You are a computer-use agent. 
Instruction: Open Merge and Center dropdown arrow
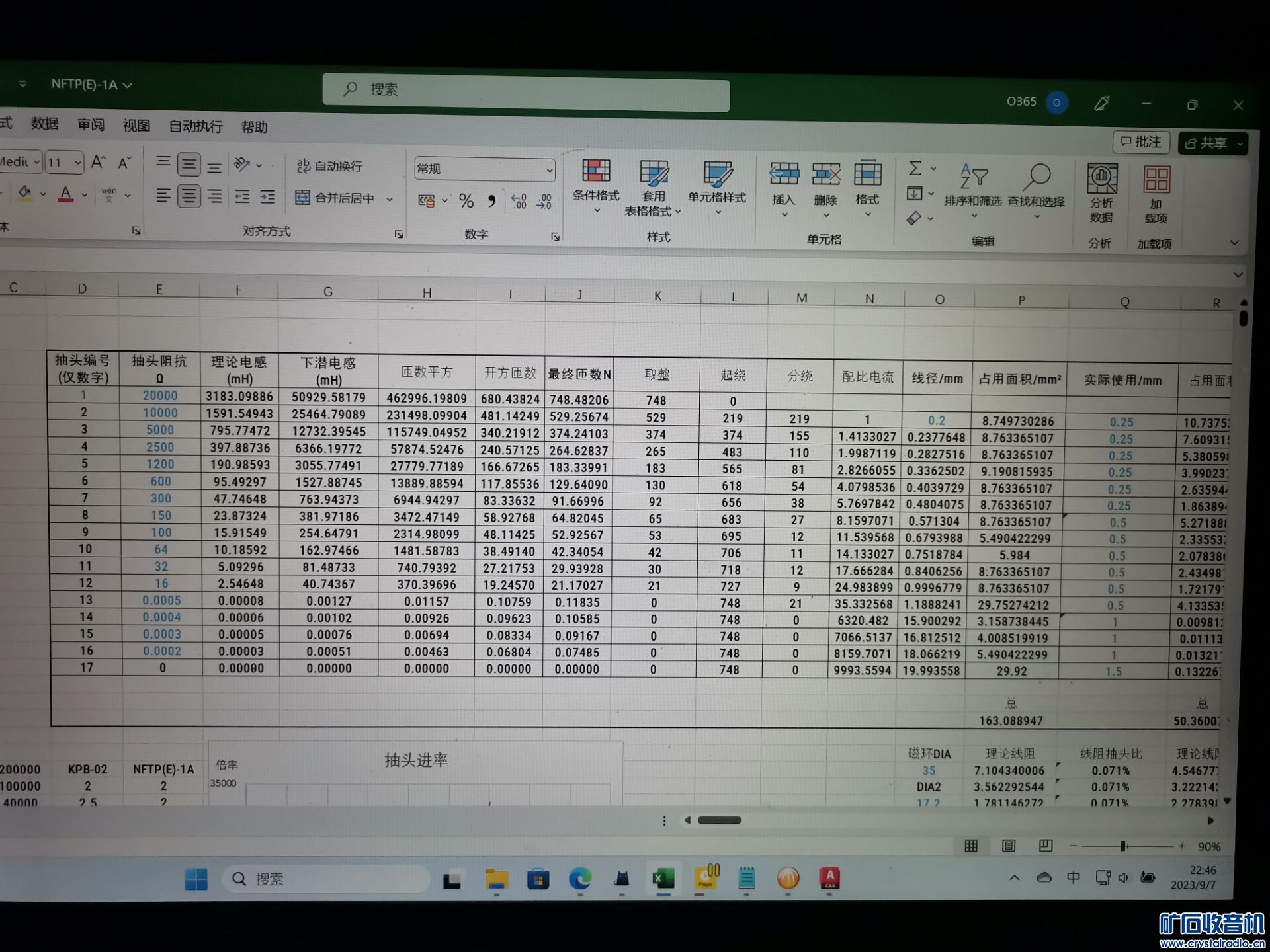[390, 199]
